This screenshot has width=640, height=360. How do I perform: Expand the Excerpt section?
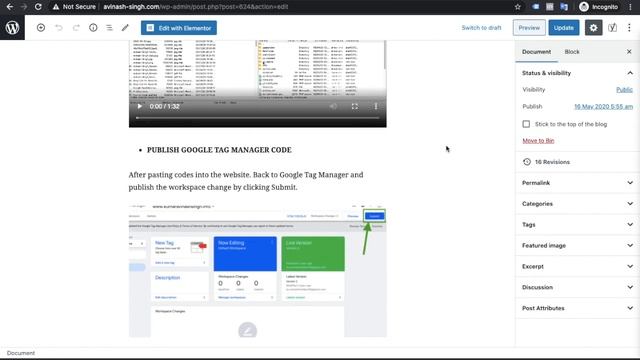pos(577,266)
